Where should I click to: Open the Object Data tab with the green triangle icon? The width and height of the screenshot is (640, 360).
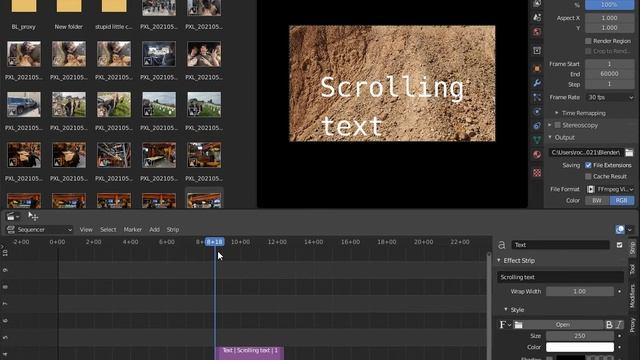tap(537, 140)
